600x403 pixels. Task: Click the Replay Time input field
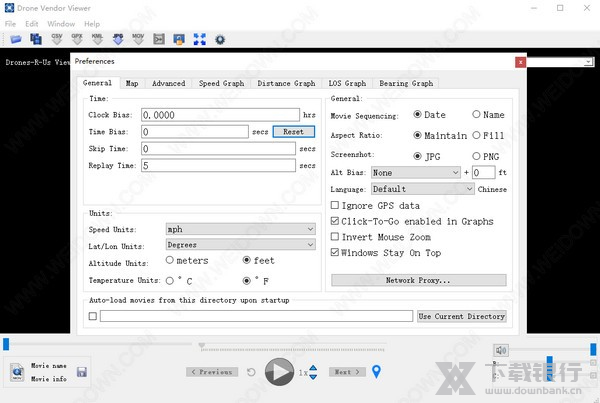pos(218,165)
